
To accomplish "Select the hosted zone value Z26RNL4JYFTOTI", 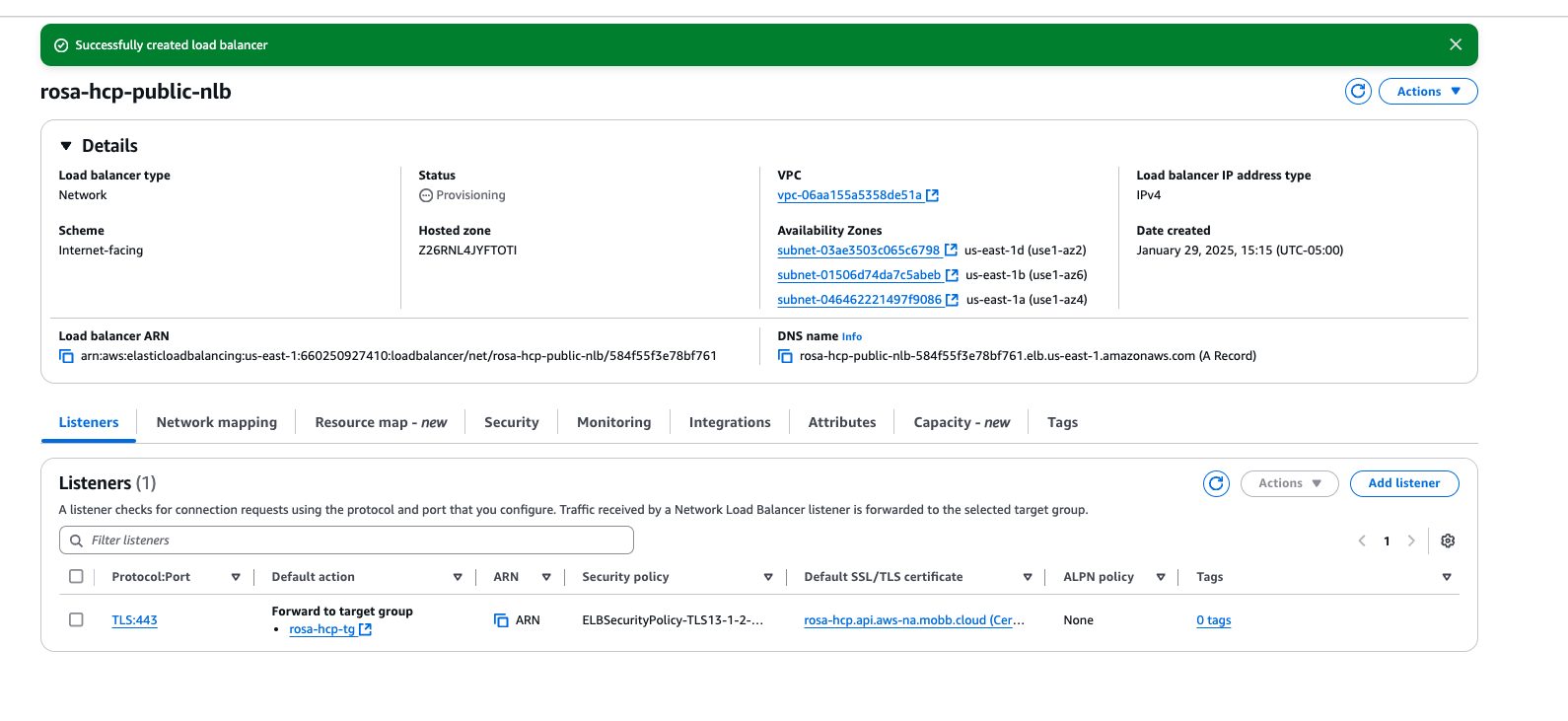I will [467, 251].
